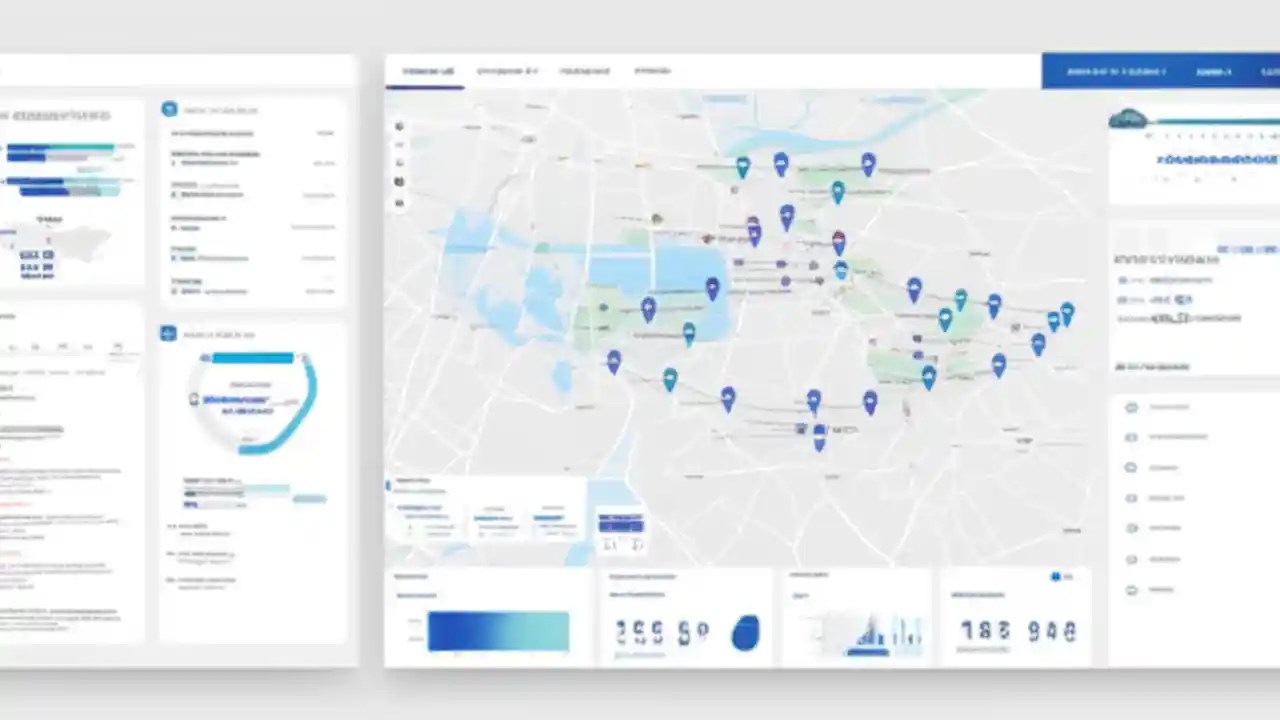Click the topmost map control icon on the left edge
The image size is (1280, 720).
tap(399, 126)
